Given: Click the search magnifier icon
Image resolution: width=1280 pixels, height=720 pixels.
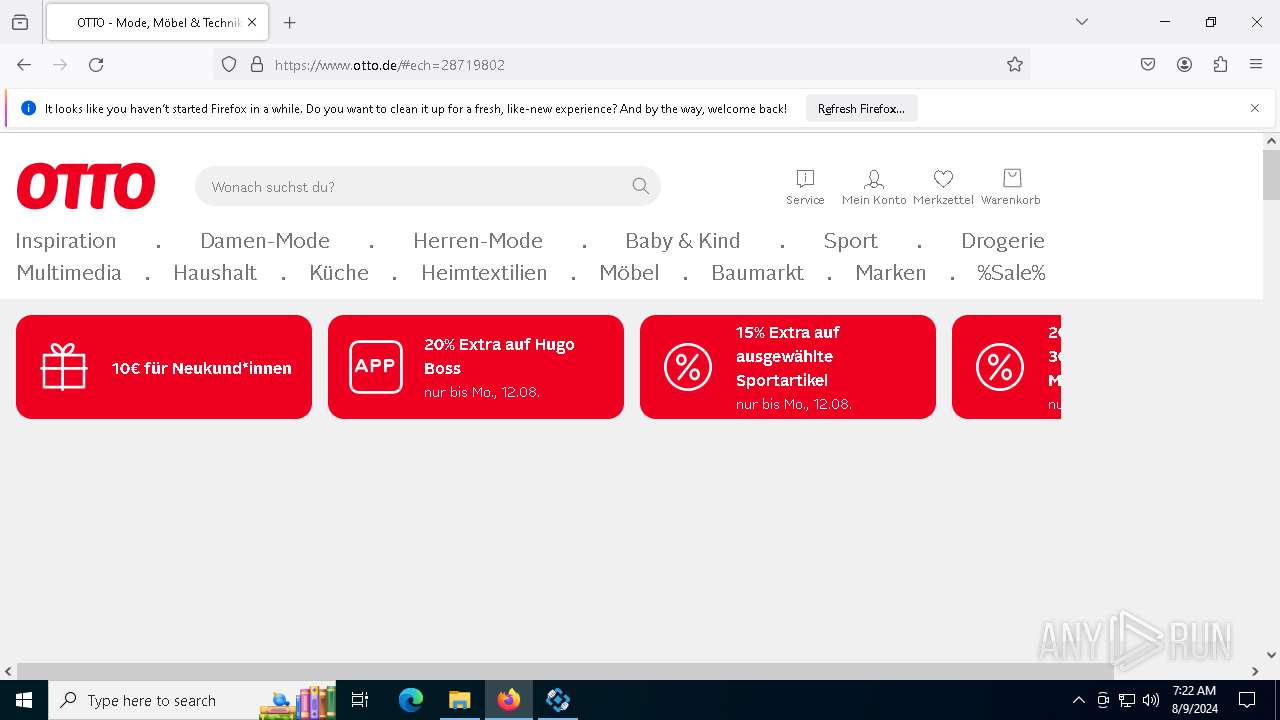Looking at the screenshot, I should [x=641, y=186].
